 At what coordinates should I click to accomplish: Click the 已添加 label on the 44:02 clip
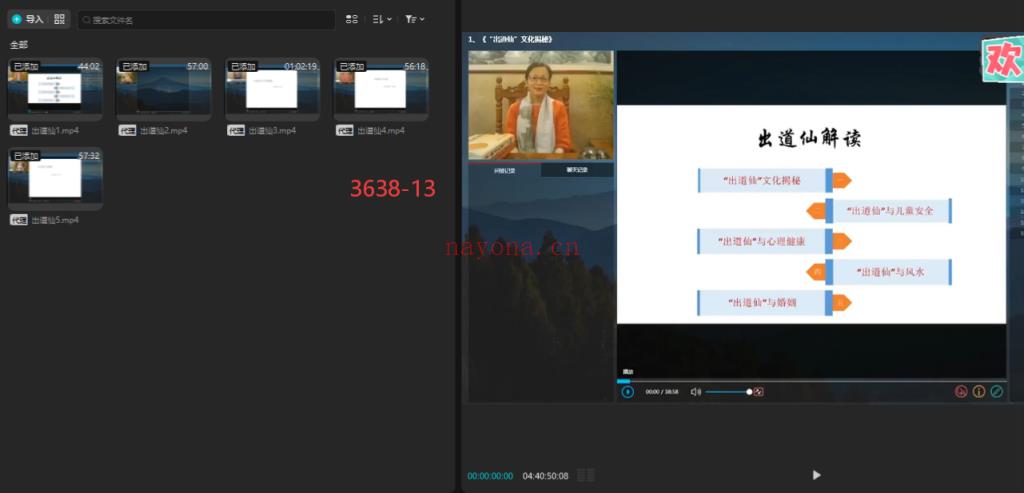(25, 67)
